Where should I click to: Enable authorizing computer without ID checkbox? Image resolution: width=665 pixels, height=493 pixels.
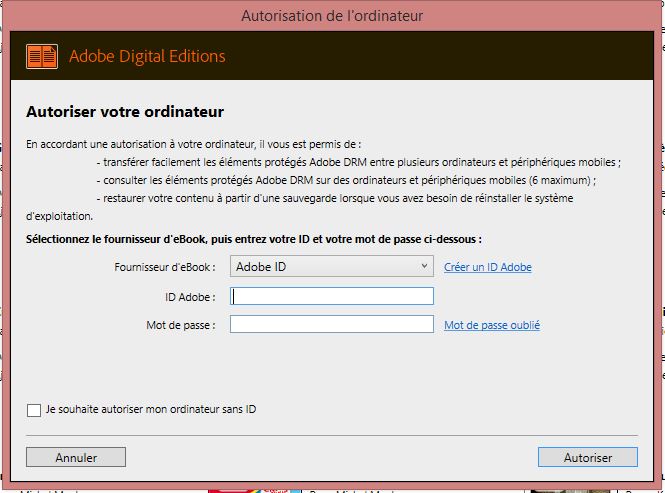pyautogui.click(x=34, y=410)
